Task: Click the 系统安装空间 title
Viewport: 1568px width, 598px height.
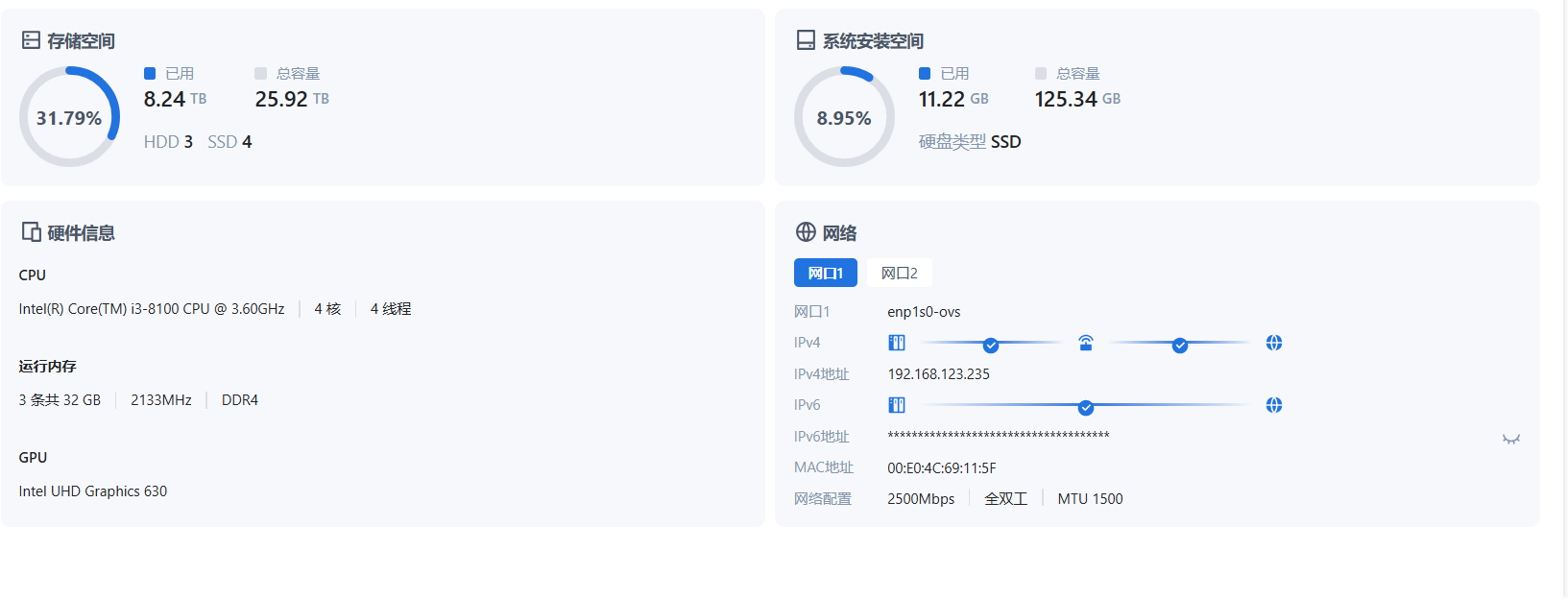Action: coord(873,41)
